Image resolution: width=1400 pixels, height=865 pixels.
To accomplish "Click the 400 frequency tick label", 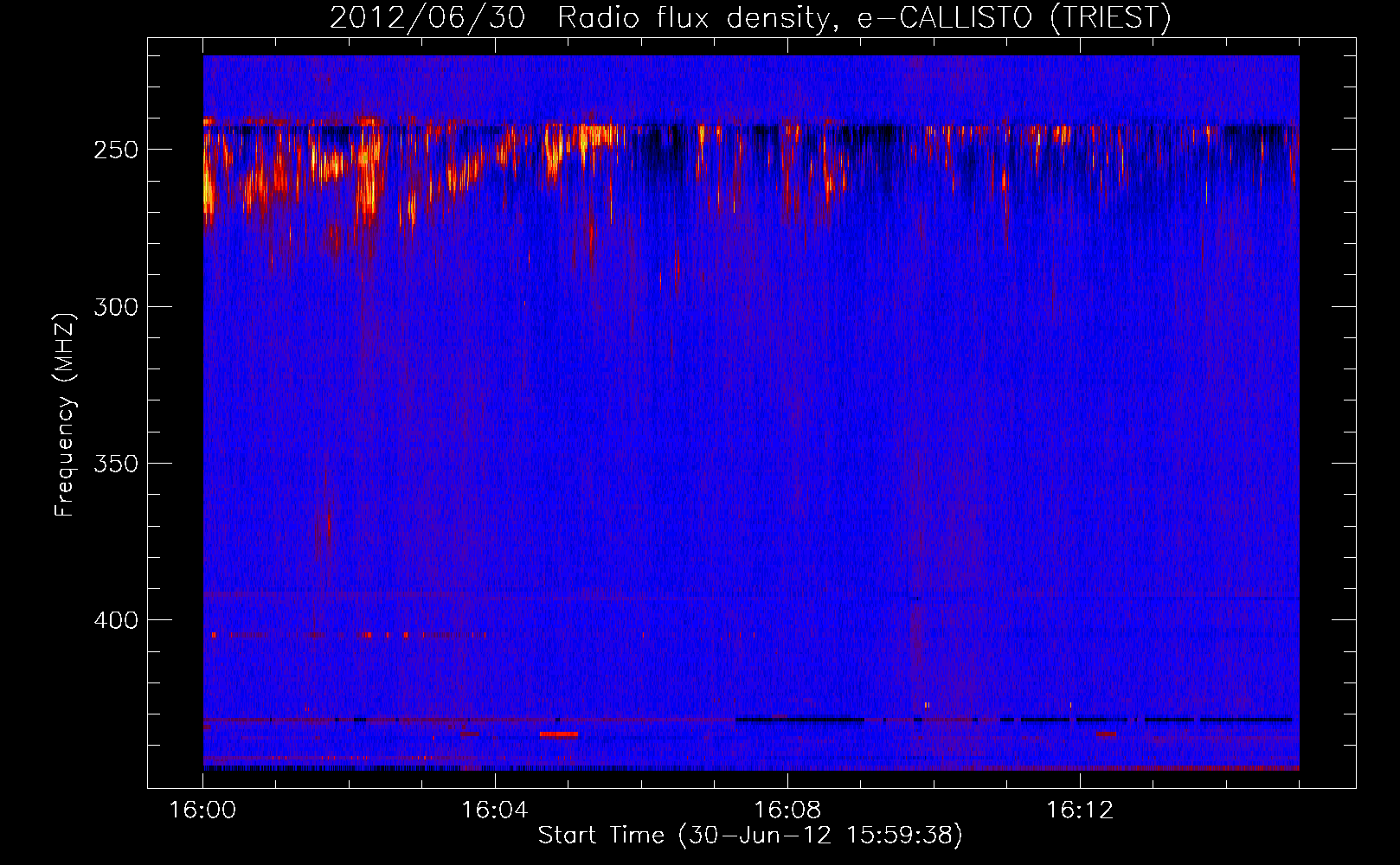I will pyautogui.click(x=116, y=620).
